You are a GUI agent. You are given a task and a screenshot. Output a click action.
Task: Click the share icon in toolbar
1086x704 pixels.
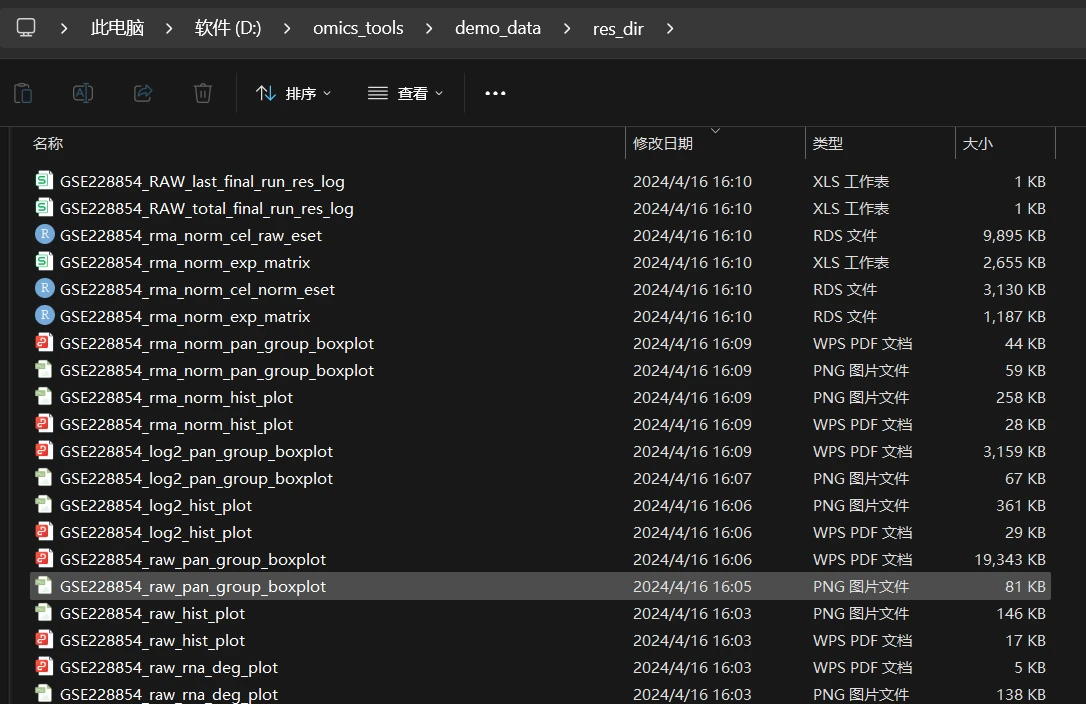[143, 93]
